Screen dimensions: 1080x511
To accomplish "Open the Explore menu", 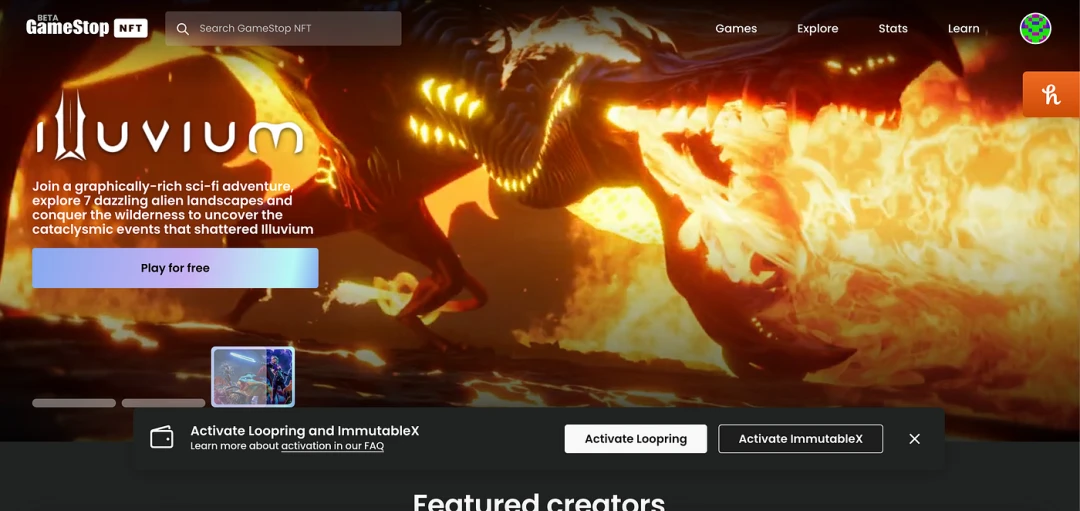I will (x=817, y=29).
